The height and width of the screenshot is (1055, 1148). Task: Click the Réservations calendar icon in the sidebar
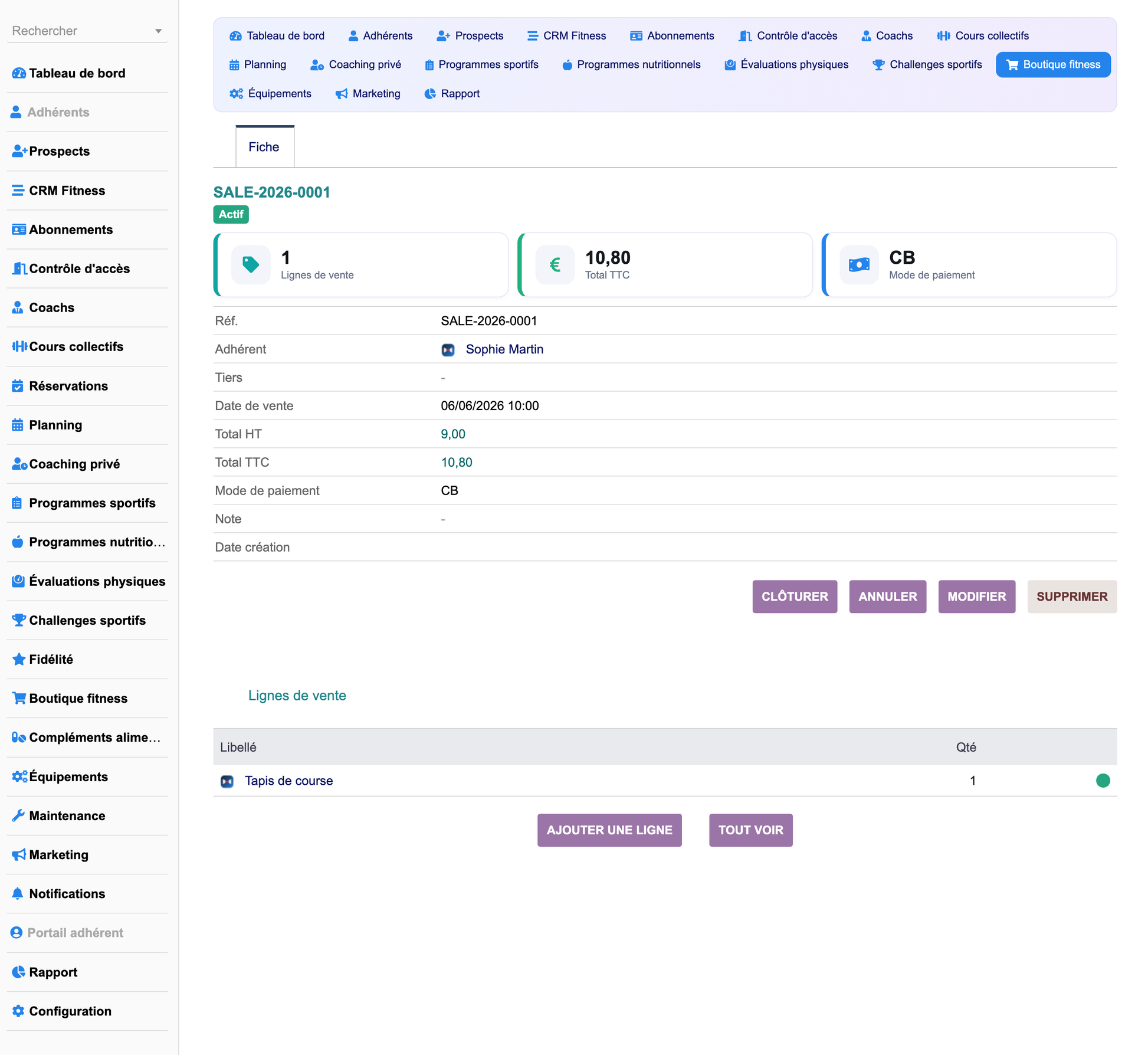(x=18, y=386)
